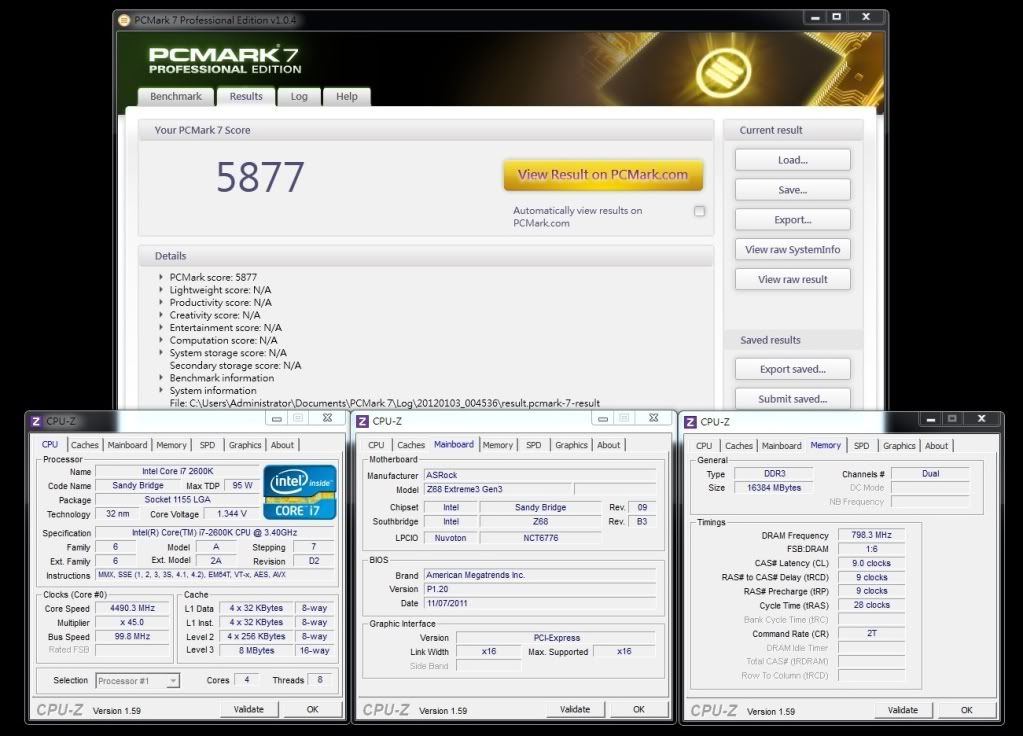Click the Multiplier x 45.0 field
Screen dimensions: 1023x736
(132, 622)
